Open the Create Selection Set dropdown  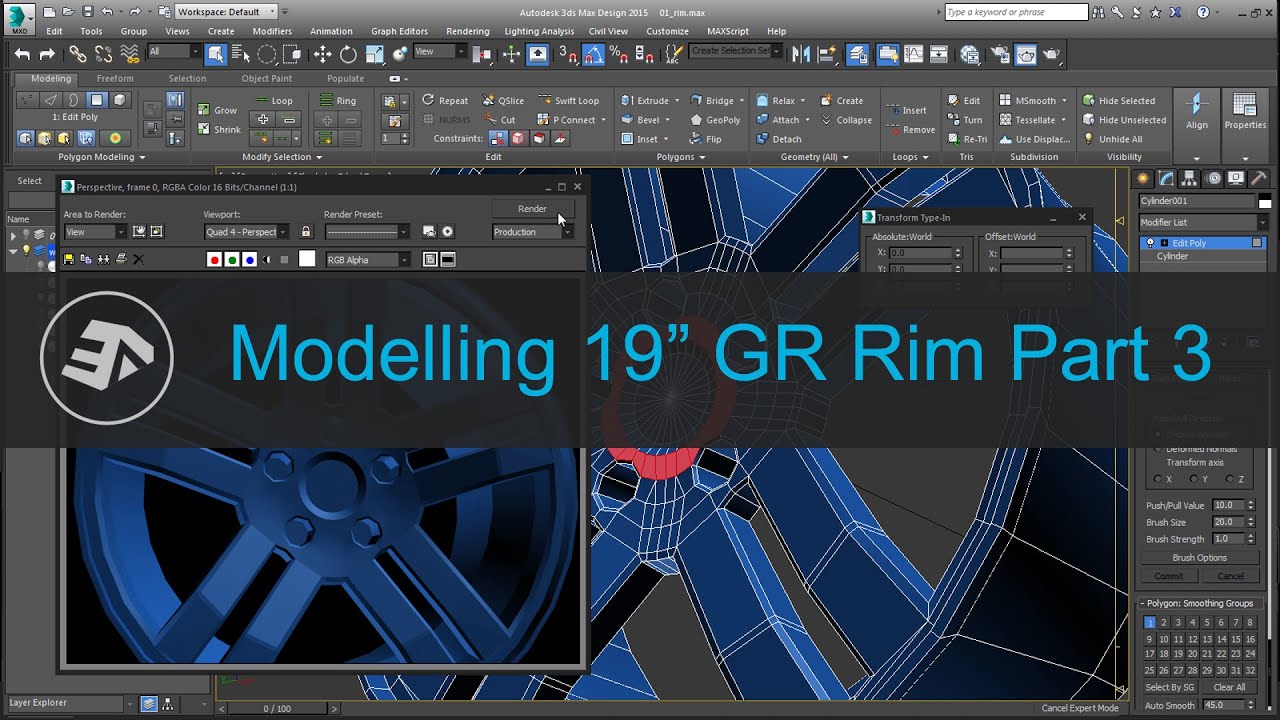[x=736, y=51]
